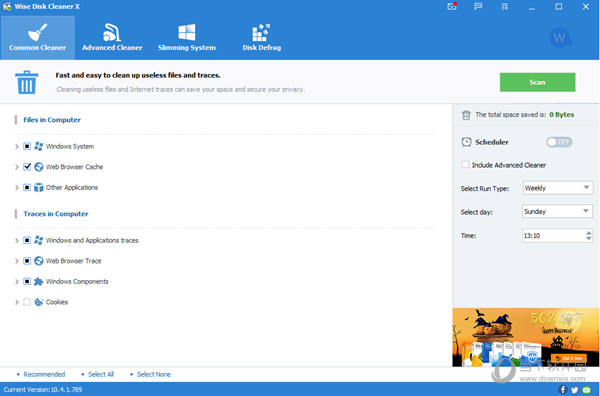The image size is (600, 396).
Task: Click the total space saved trash icon
Action: tap(466, 115)
